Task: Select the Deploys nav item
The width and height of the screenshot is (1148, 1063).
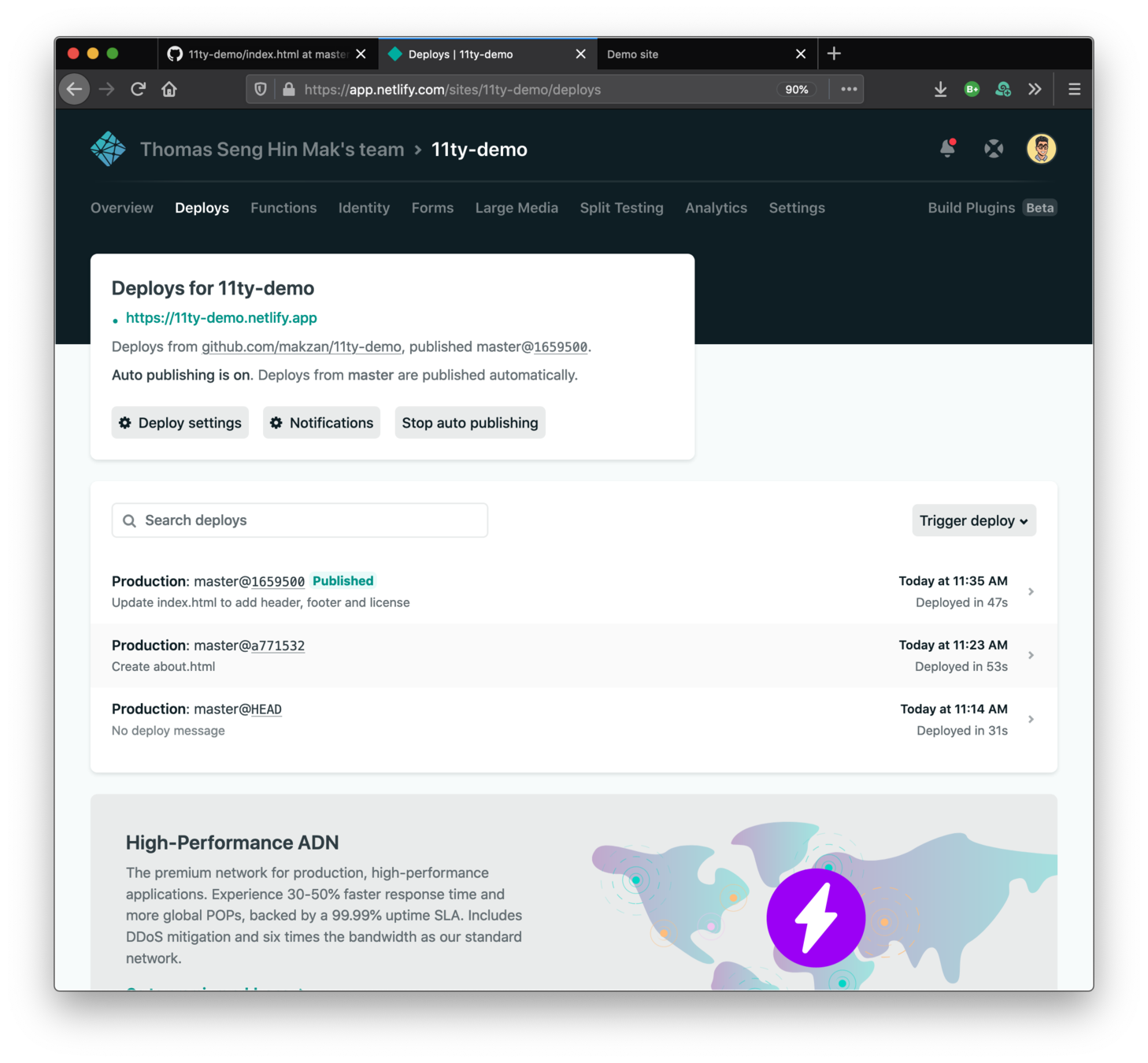Action: click(x=202, y=208)
